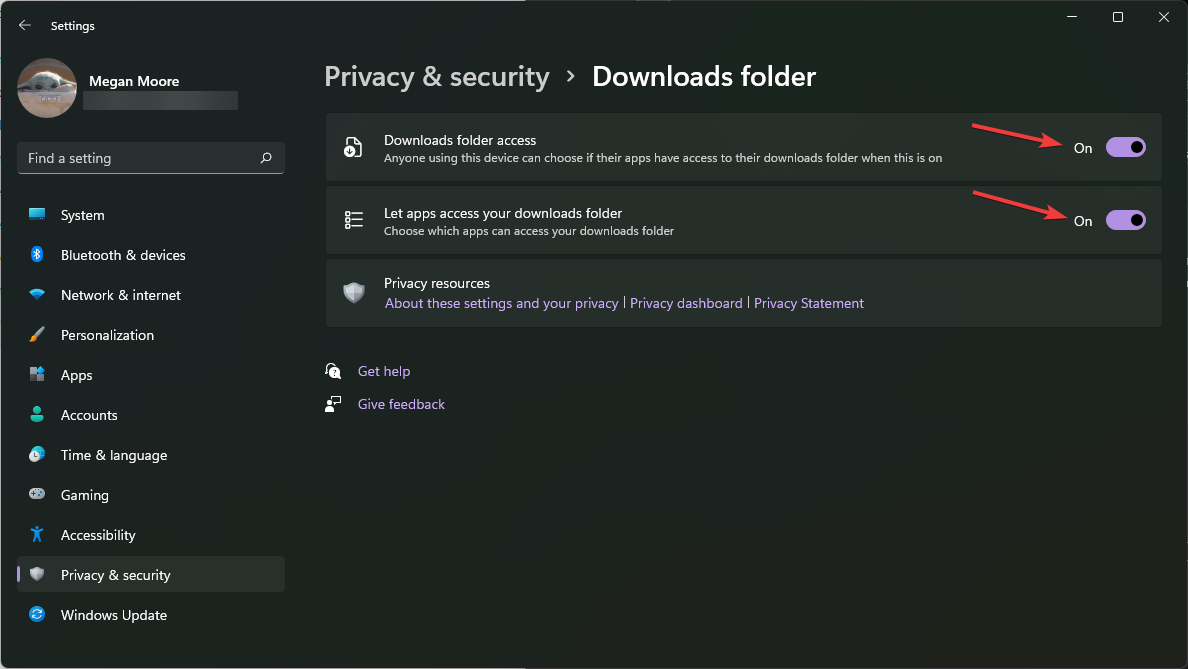The image size is (1188, 669).
Task: Turn off Downloads folder access toggle
Action: tap(1125, 148)
